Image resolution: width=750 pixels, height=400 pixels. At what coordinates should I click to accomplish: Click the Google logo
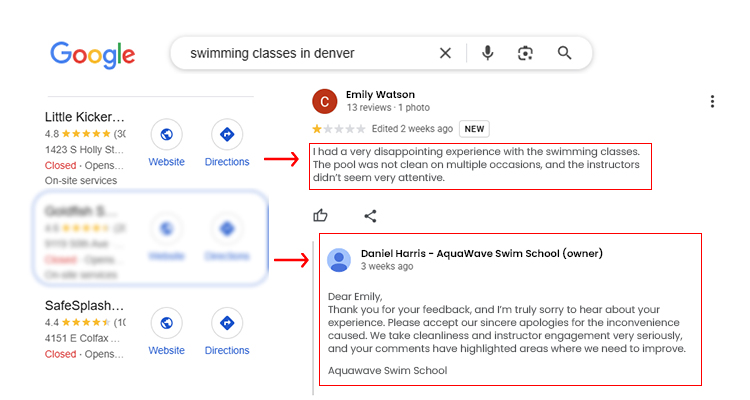(93, 55)
